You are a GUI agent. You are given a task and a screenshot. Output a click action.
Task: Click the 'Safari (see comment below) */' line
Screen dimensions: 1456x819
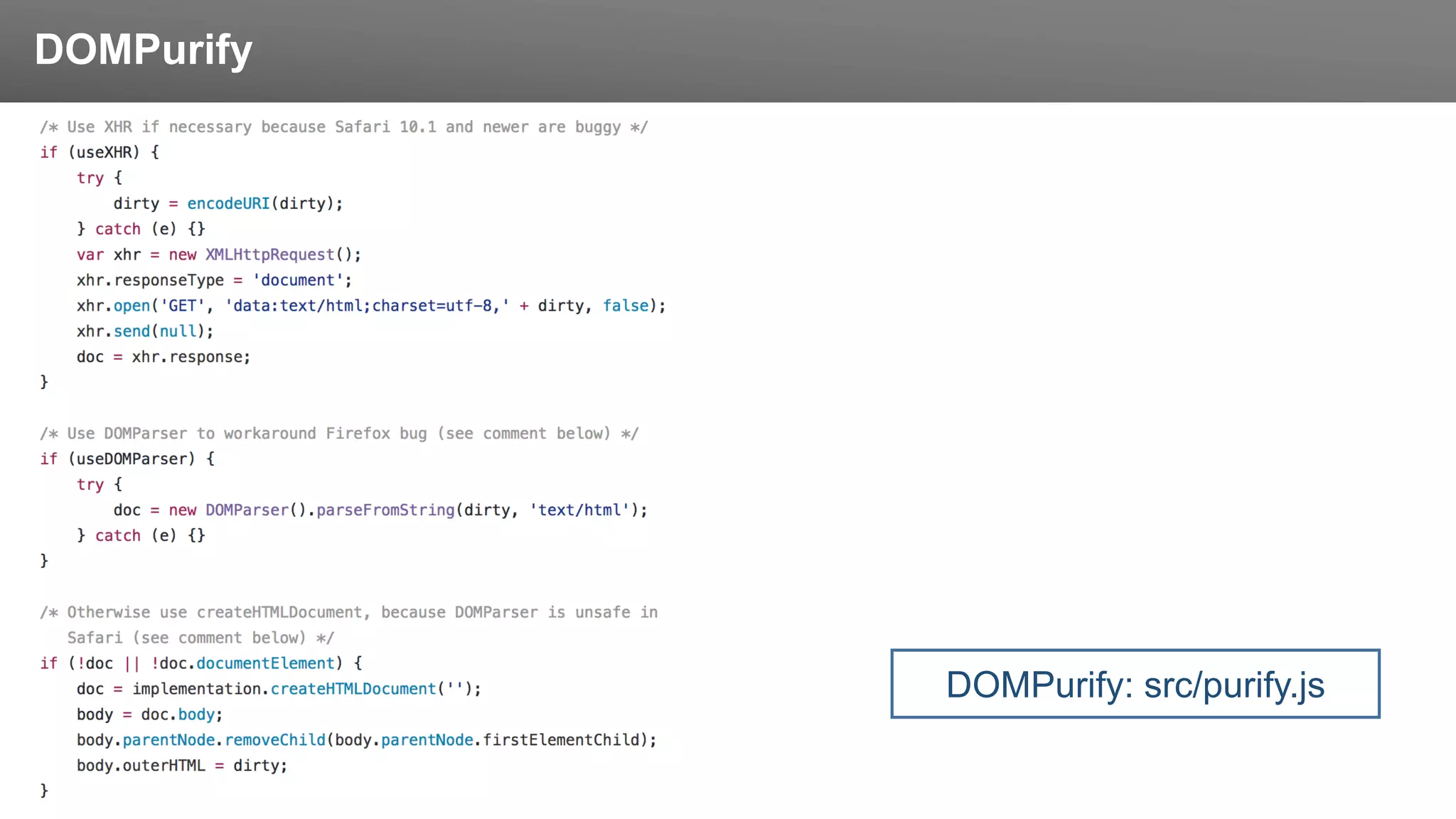click(200, 638)
